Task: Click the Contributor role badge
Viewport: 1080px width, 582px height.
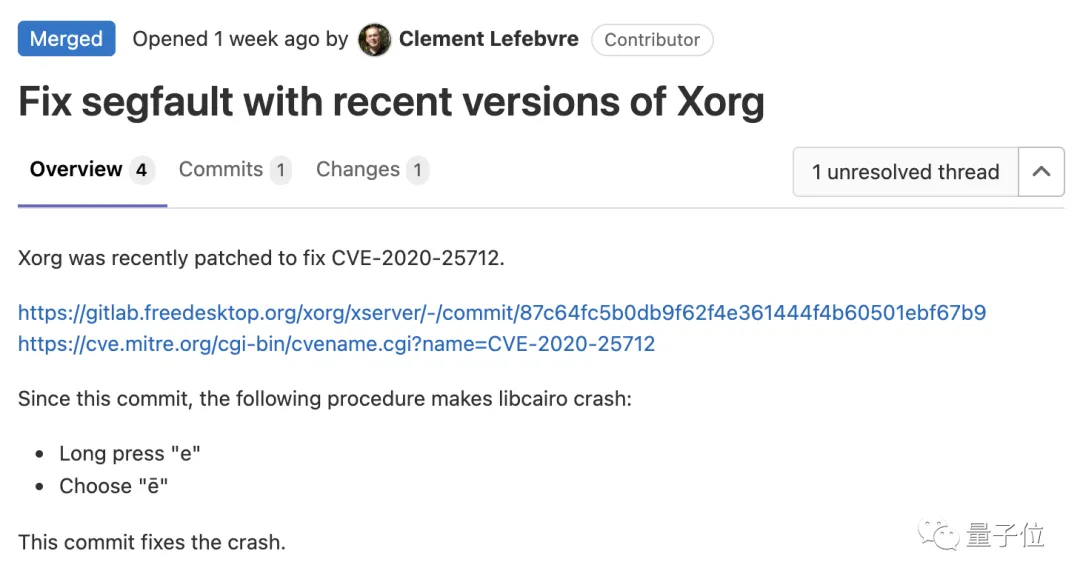Action: (652, 40)
